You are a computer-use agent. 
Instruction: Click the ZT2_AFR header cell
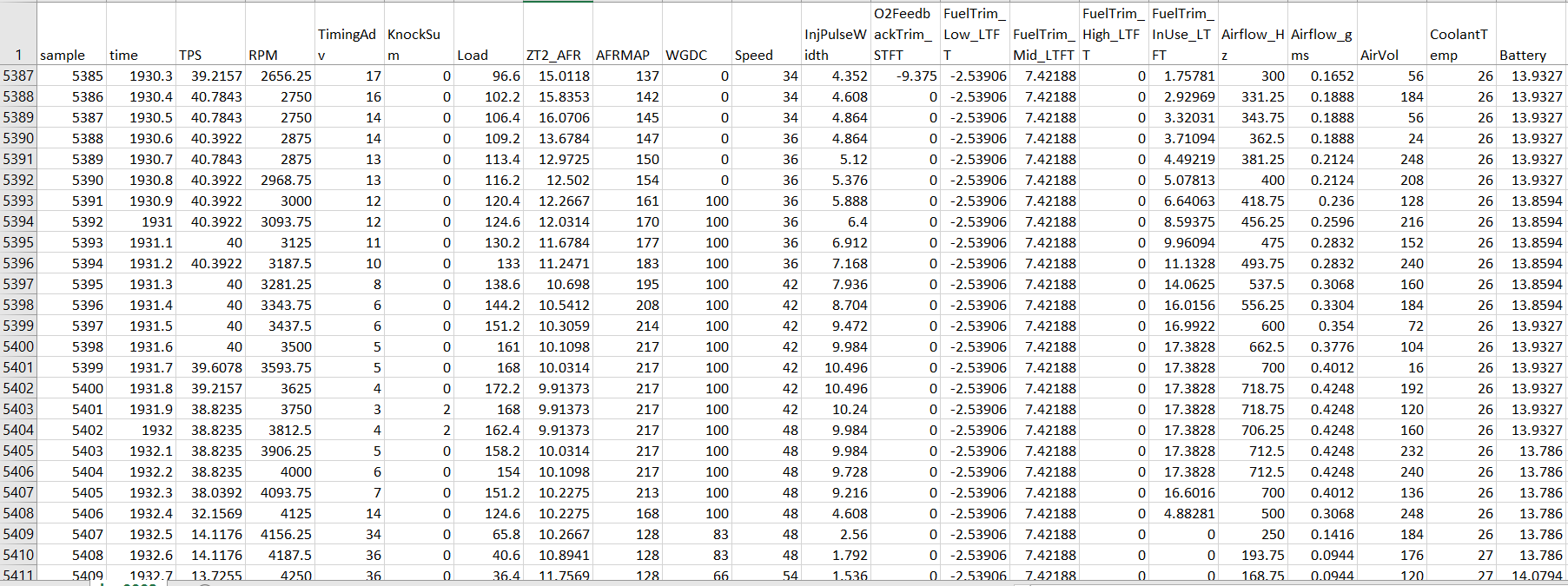[557, 35]
